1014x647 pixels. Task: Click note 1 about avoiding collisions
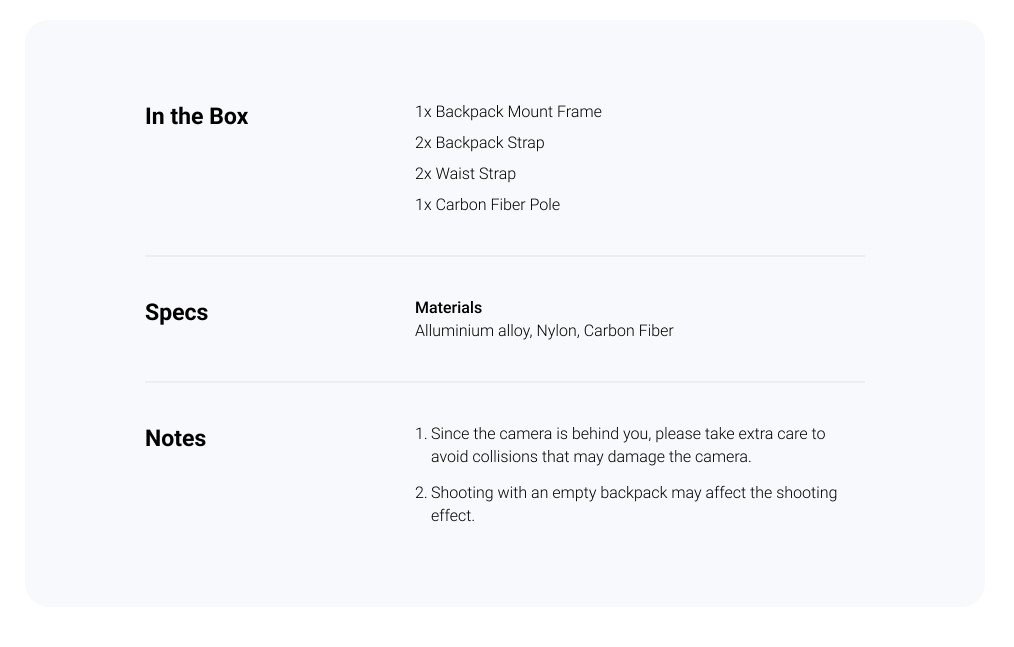(x=620, y=445)
